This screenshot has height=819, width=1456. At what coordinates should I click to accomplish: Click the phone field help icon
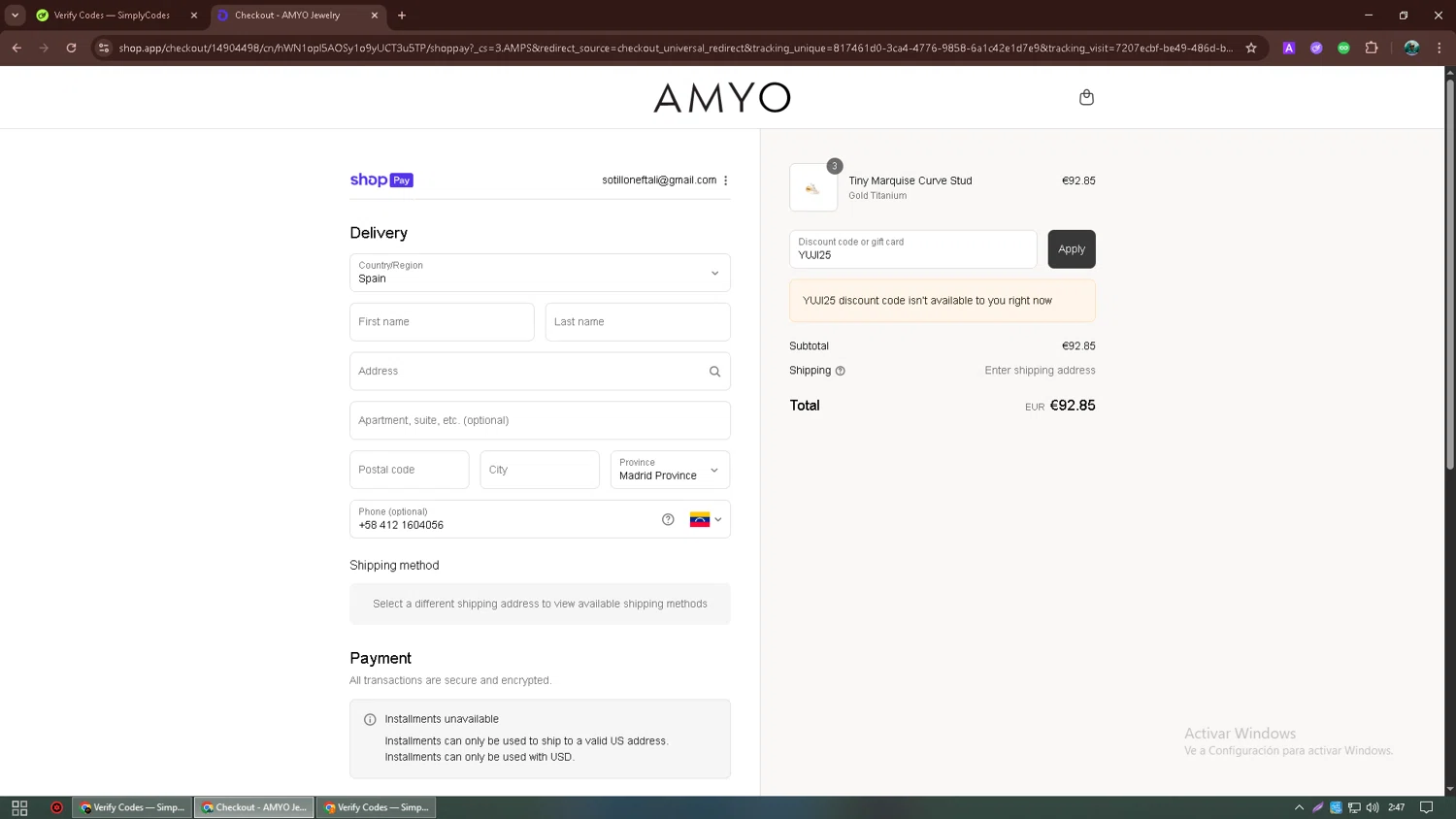tap(668, 519)
